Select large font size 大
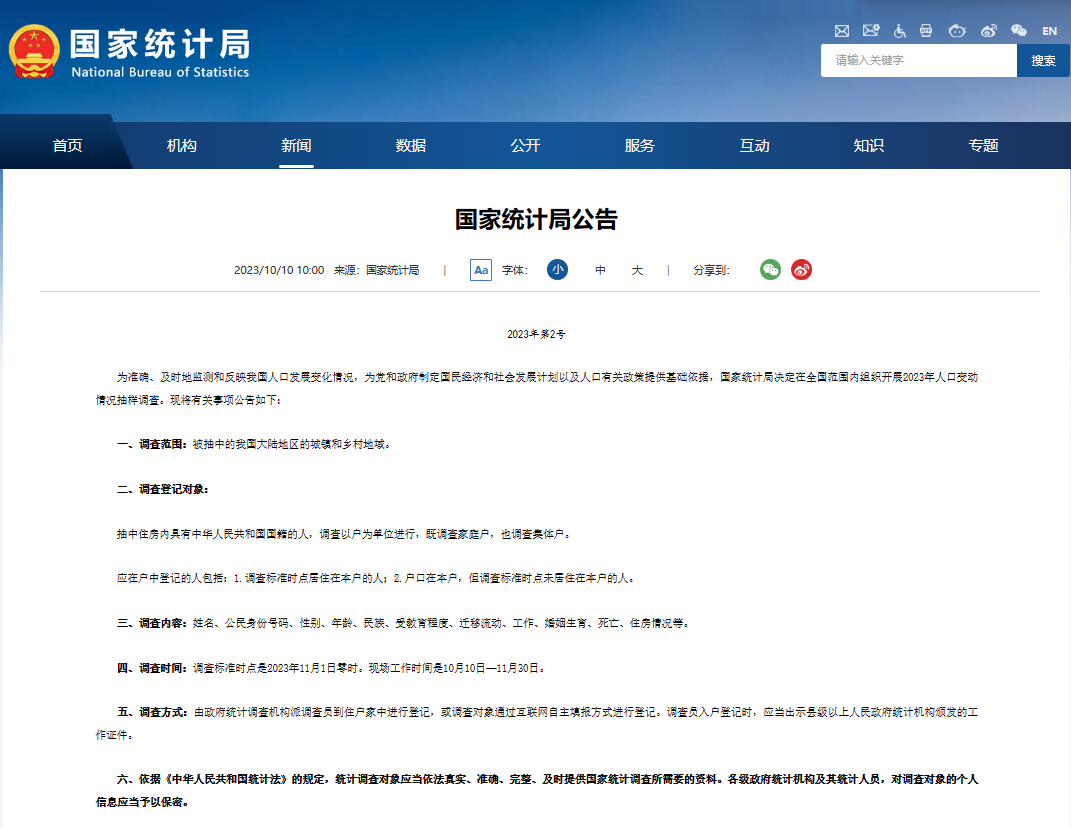 coord(637,270)
